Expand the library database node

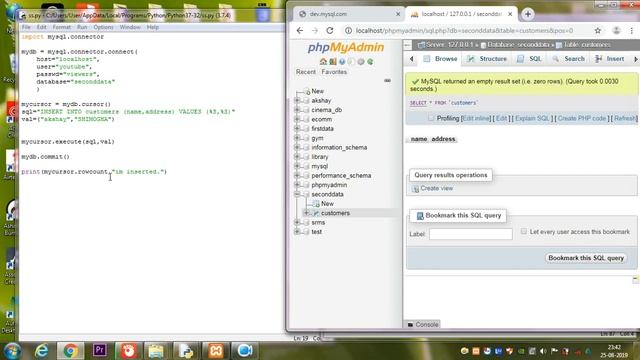click(x=298, y=157)
